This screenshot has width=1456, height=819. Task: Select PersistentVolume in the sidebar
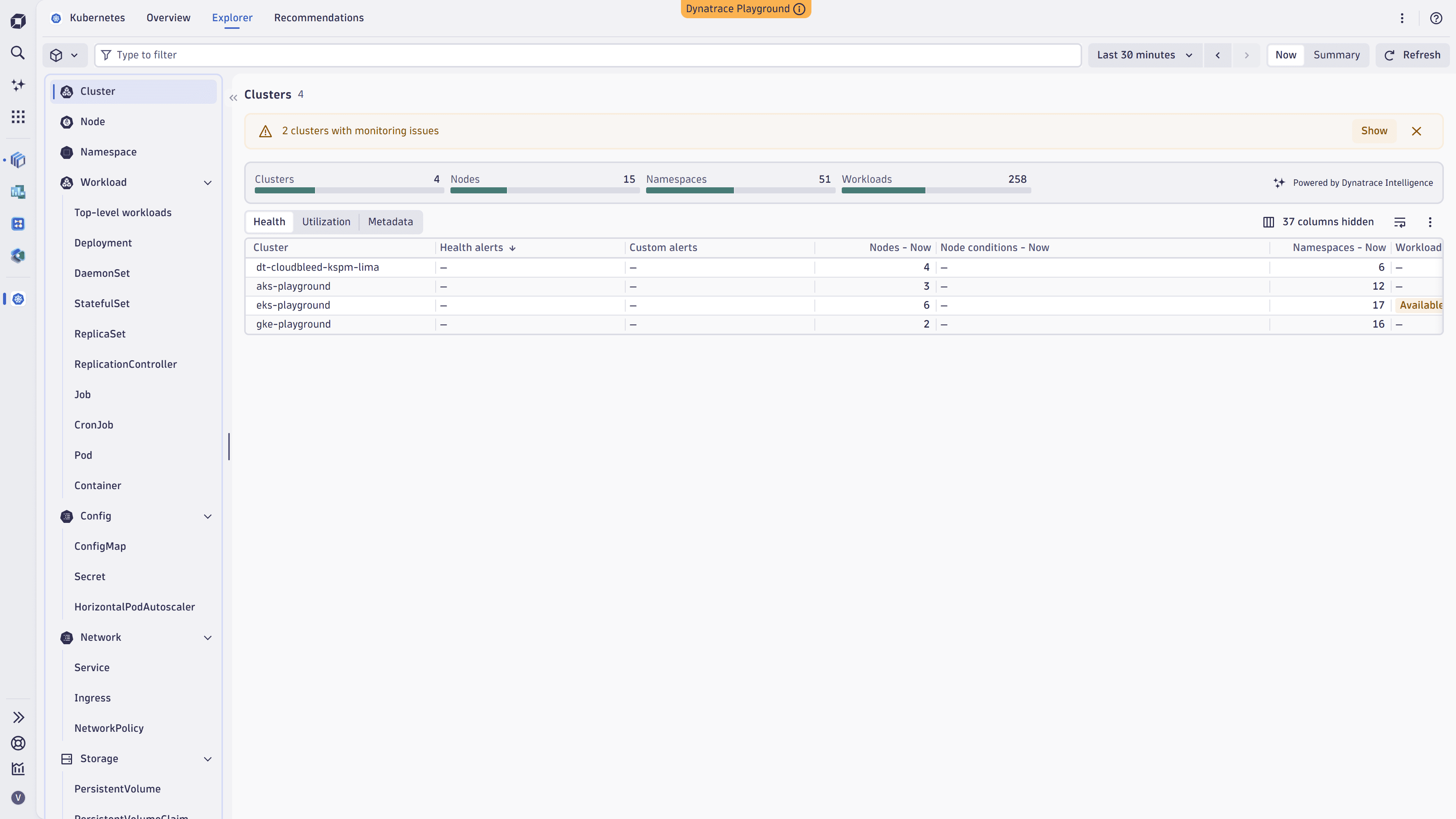(x=118, y=789)
